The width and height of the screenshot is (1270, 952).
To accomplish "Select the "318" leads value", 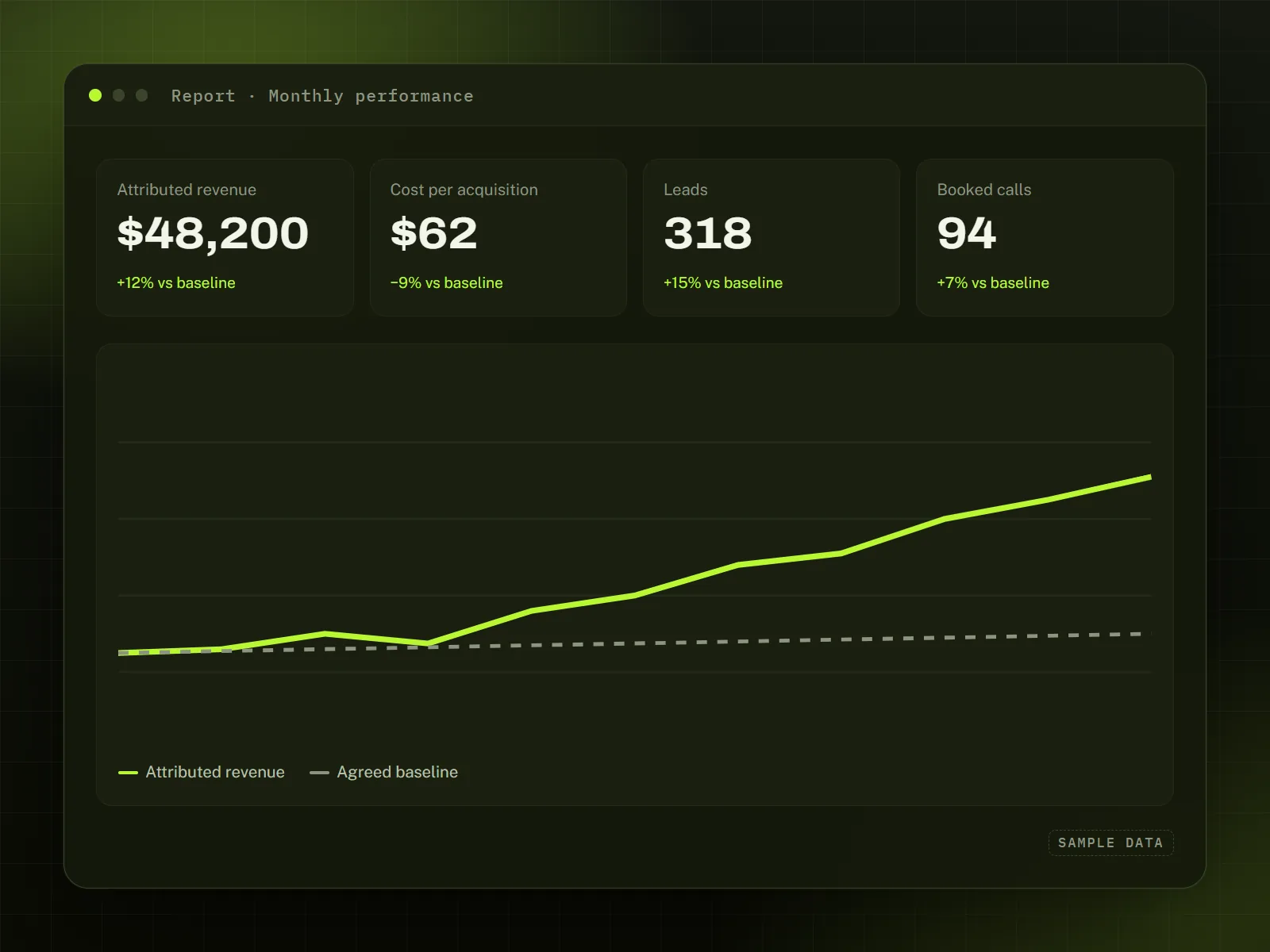I will (x=708, y=233).
